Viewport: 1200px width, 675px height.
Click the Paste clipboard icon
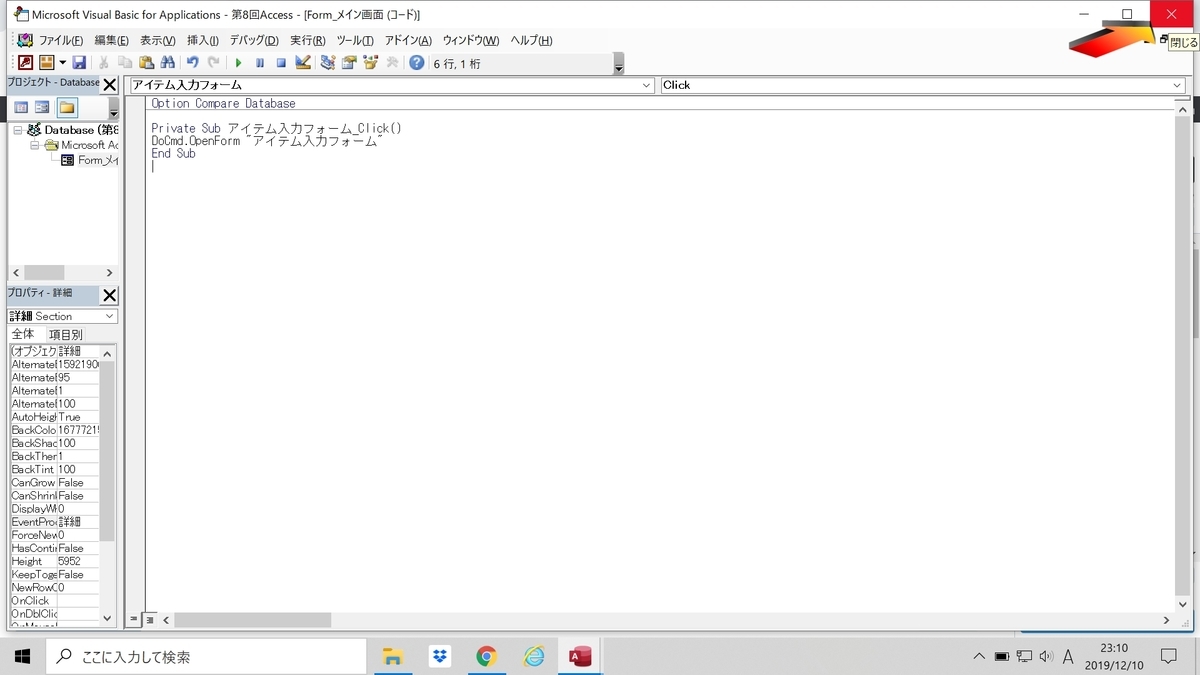point(146,62)
